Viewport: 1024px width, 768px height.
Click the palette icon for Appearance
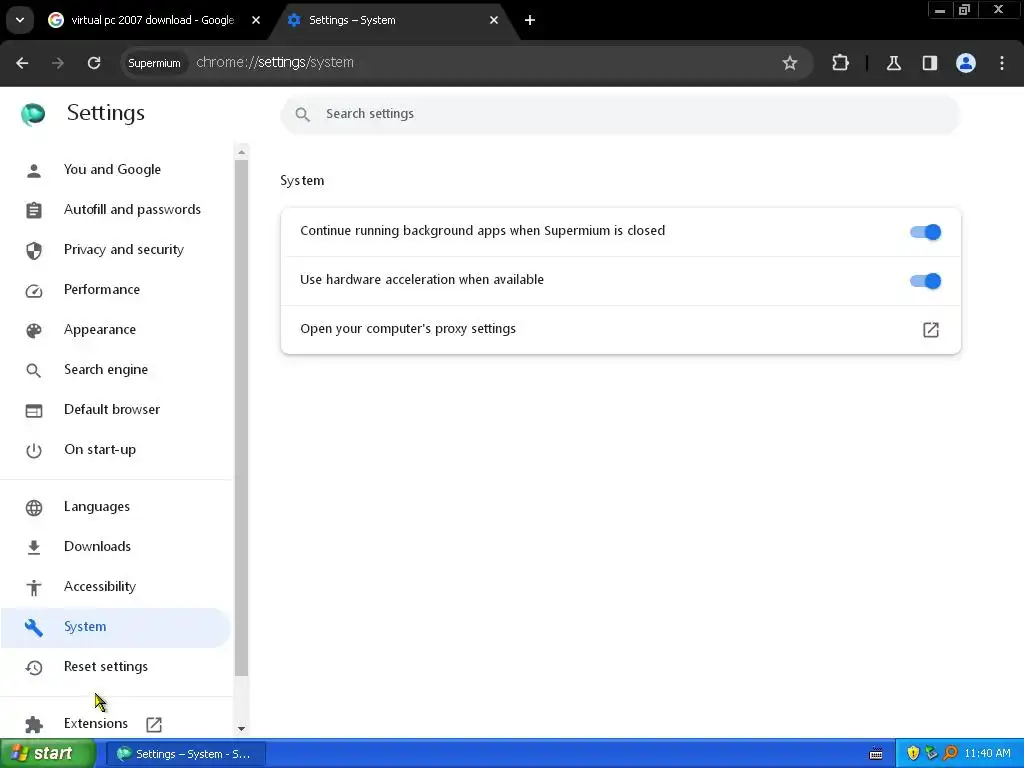(x=34, y=330)
